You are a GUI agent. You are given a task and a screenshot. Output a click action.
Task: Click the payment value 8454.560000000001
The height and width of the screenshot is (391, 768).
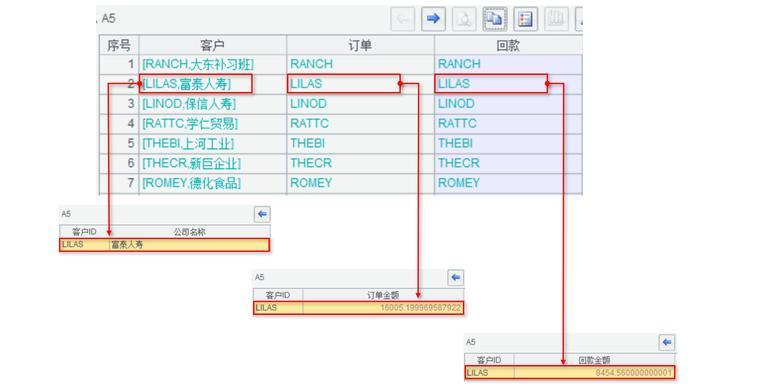click(594, 372)
